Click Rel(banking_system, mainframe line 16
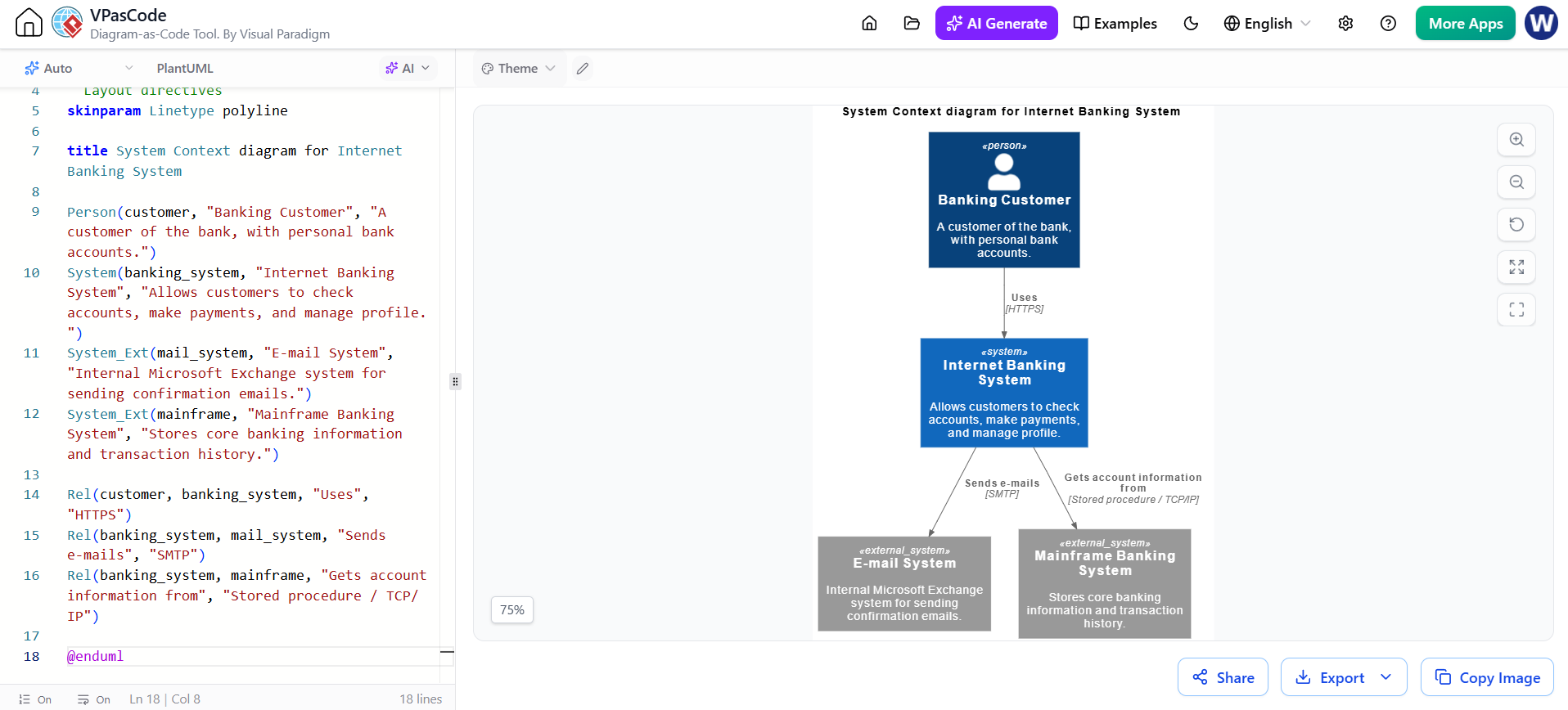Viewport: 1568px width, 710px height. point(247,595)
